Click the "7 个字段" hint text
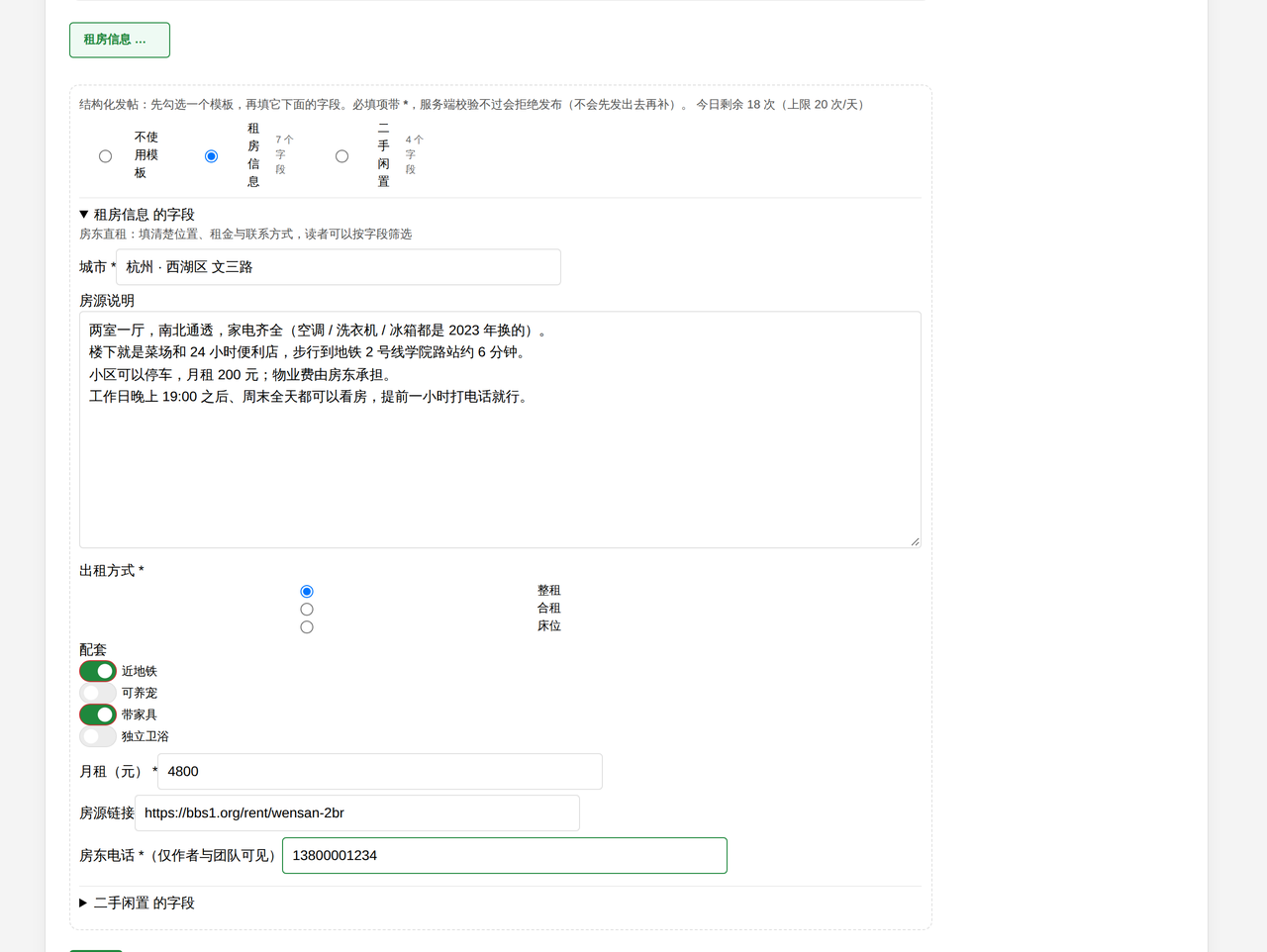The height and width of the screenshot is (952, 1267). click(283, 154)
